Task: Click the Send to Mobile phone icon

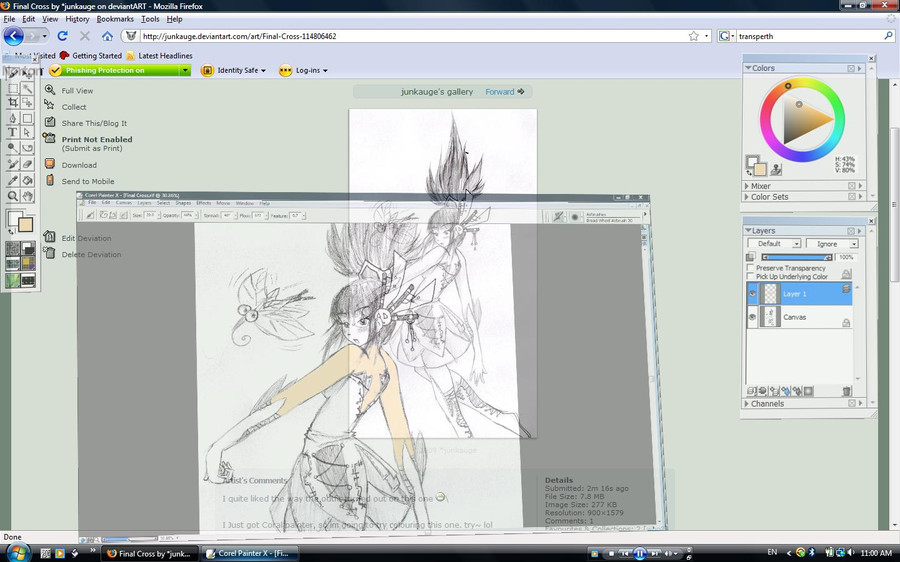Action: coord(50,180)
